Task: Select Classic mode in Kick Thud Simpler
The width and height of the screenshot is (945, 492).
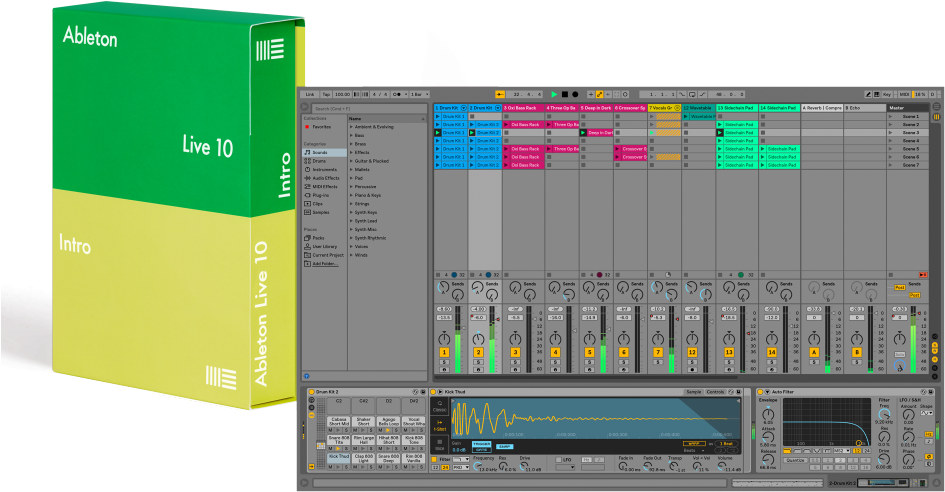Action: (x=440, y=405)
